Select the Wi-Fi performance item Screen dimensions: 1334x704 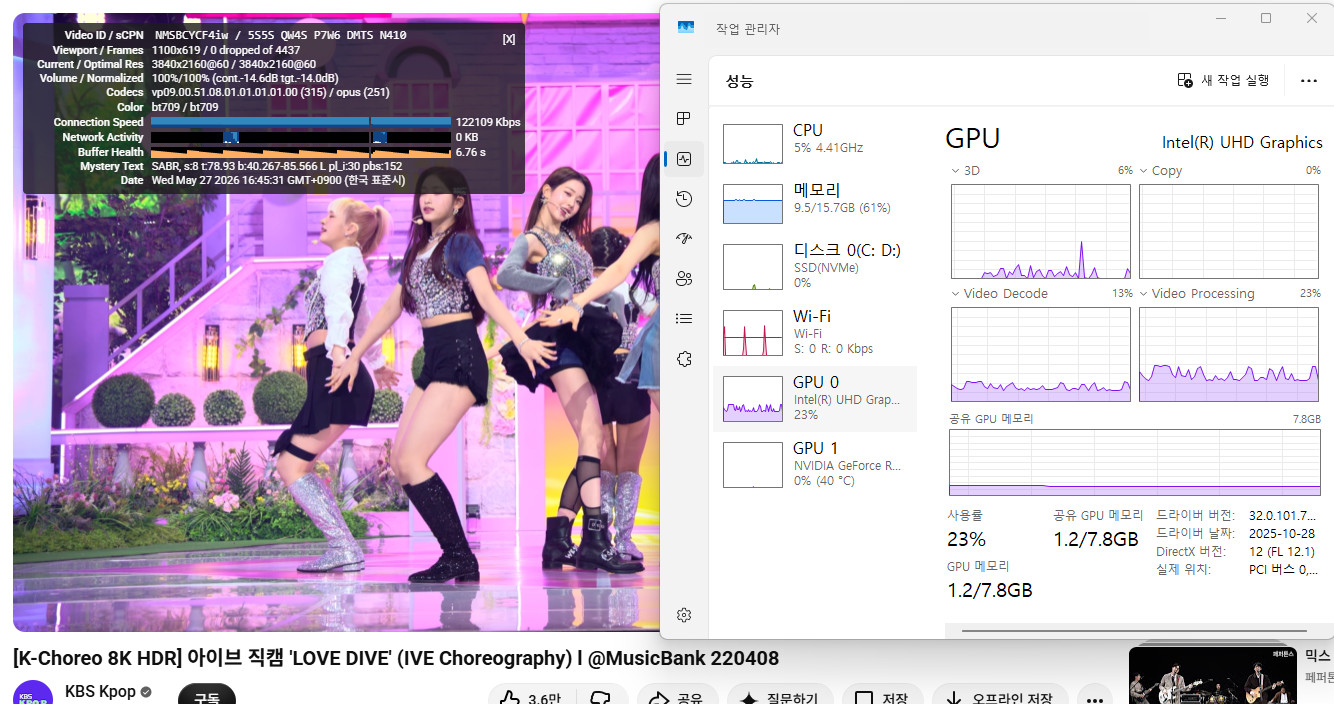(x=815, y=332)
